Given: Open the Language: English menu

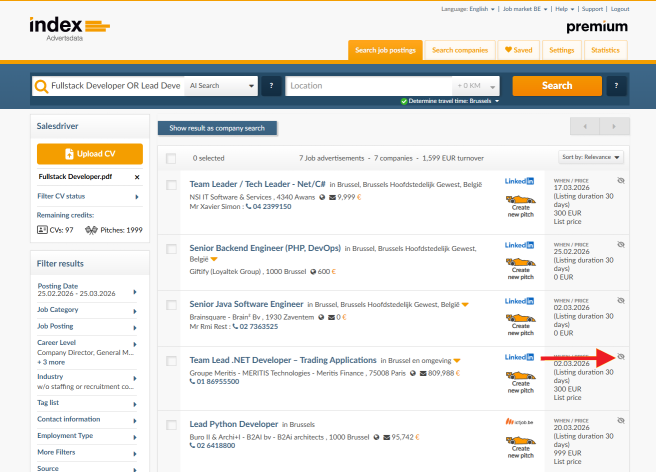Looking at the screenshot, I should (x=468, y=9).
